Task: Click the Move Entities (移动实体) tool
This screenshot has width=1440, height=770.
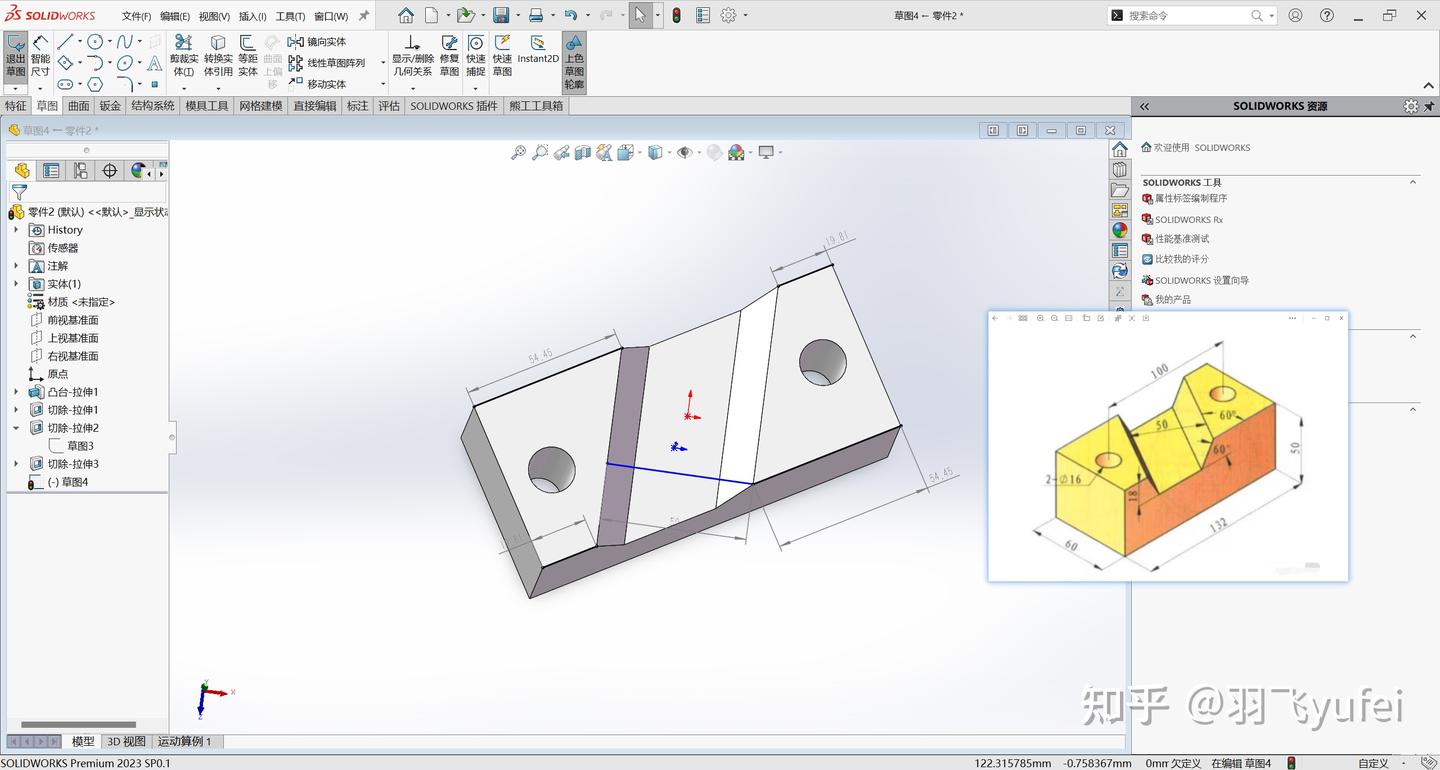Action: (x=317, y=84)
